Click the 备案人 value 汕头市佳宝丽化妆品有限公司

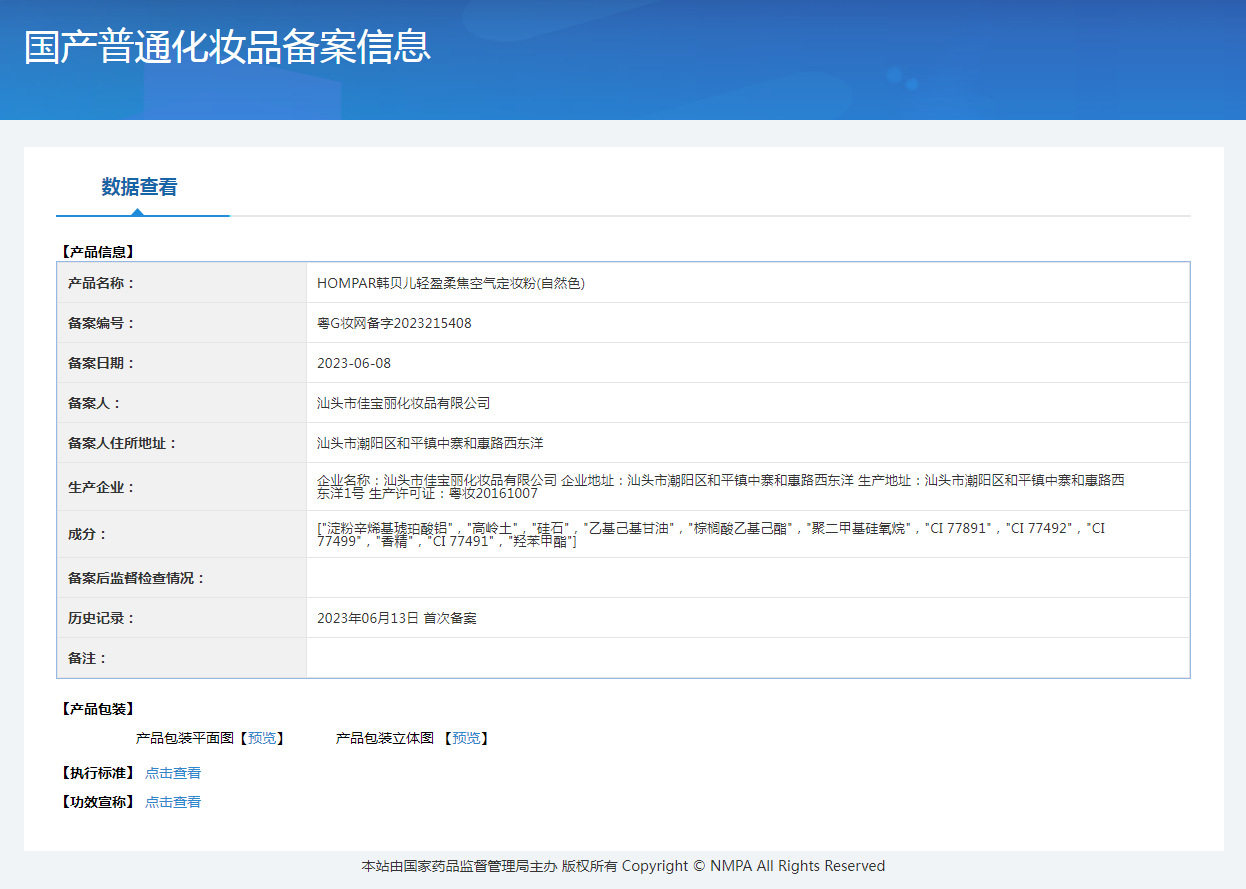click(x=404, y=403)
